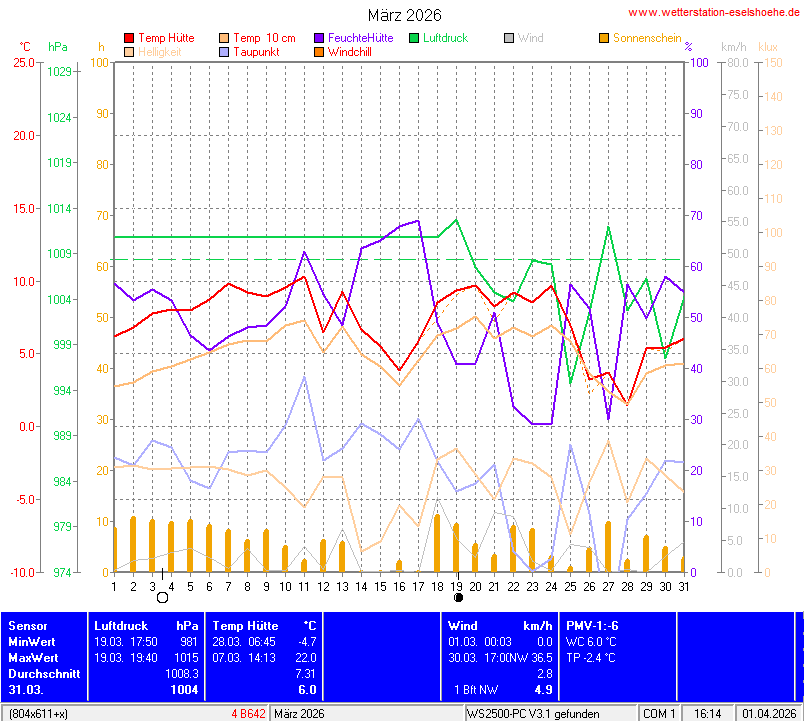804x721 pixels.
Task: Click the Luftdruck legend label
Action: point(446,38)
